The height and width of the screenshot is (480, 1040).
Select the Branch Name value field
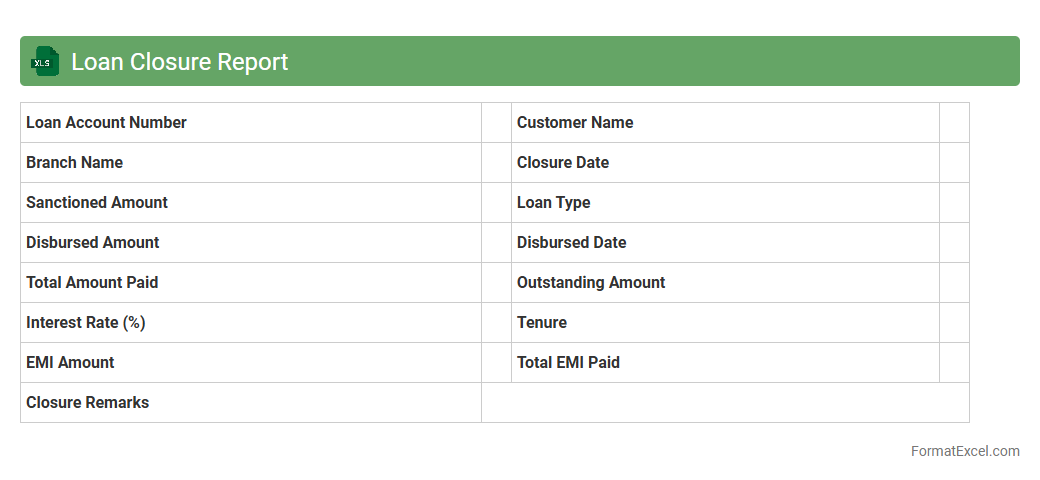click(x=496, y=163)
